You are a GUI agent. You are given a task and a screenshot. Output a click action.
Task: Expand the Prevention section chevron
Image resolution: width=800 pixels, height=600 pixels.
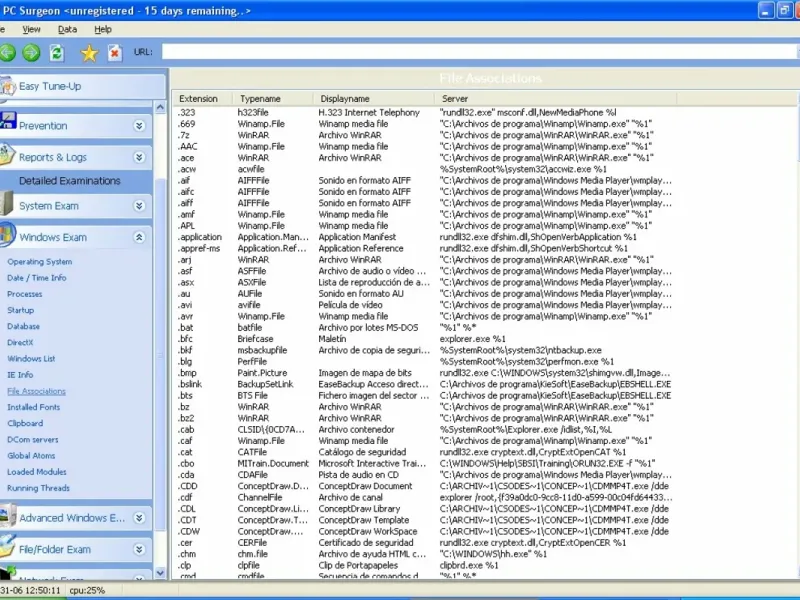tap(139, 126)
